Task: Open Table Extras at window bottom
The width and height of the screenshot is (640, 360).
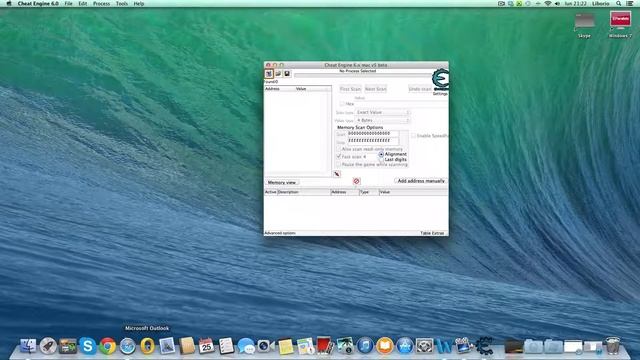Action: [432, 233]
